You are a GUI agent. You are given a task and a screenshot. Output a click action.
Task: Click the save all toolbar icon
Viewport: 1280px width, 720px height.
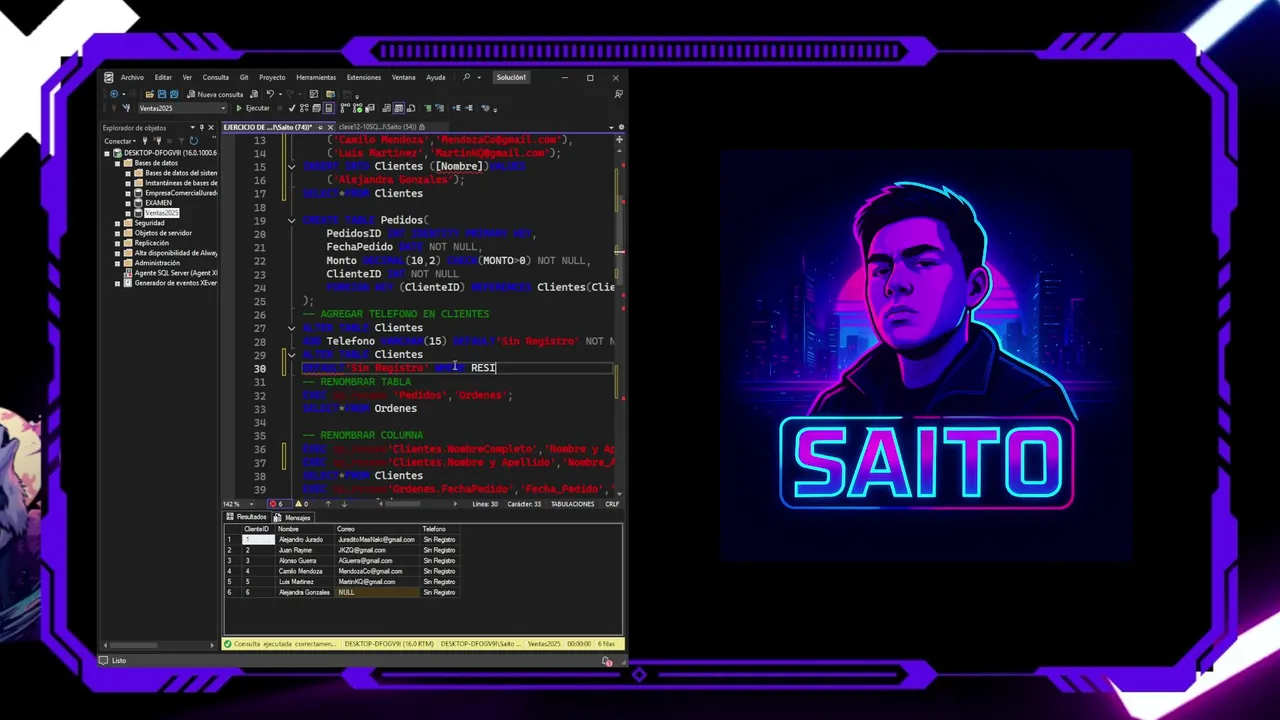tap(174, 94)
